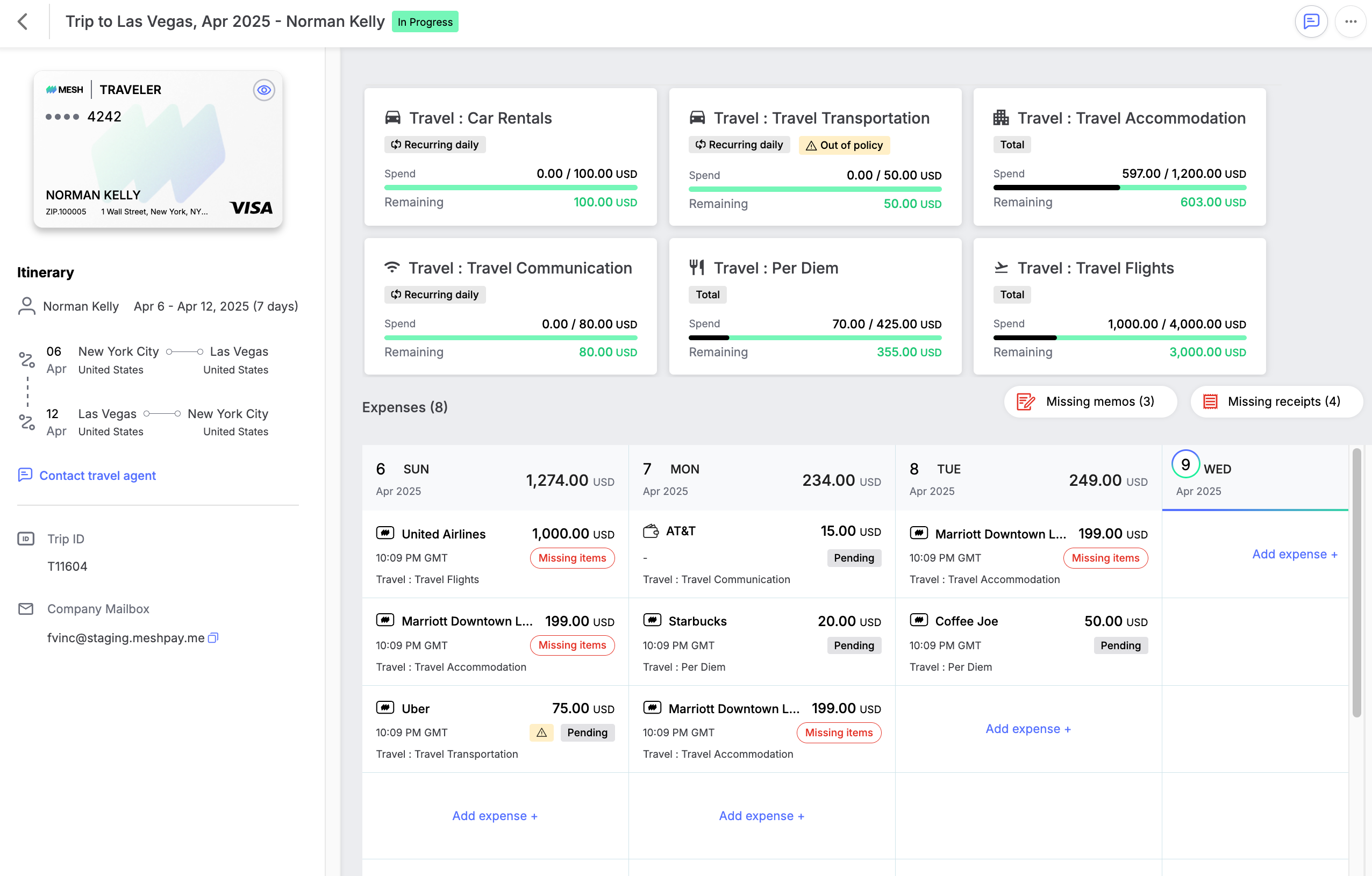The image size is (1372, 876).
Task: Click the Company Mailbox envelope icon
Action: [x=26, y=609]
